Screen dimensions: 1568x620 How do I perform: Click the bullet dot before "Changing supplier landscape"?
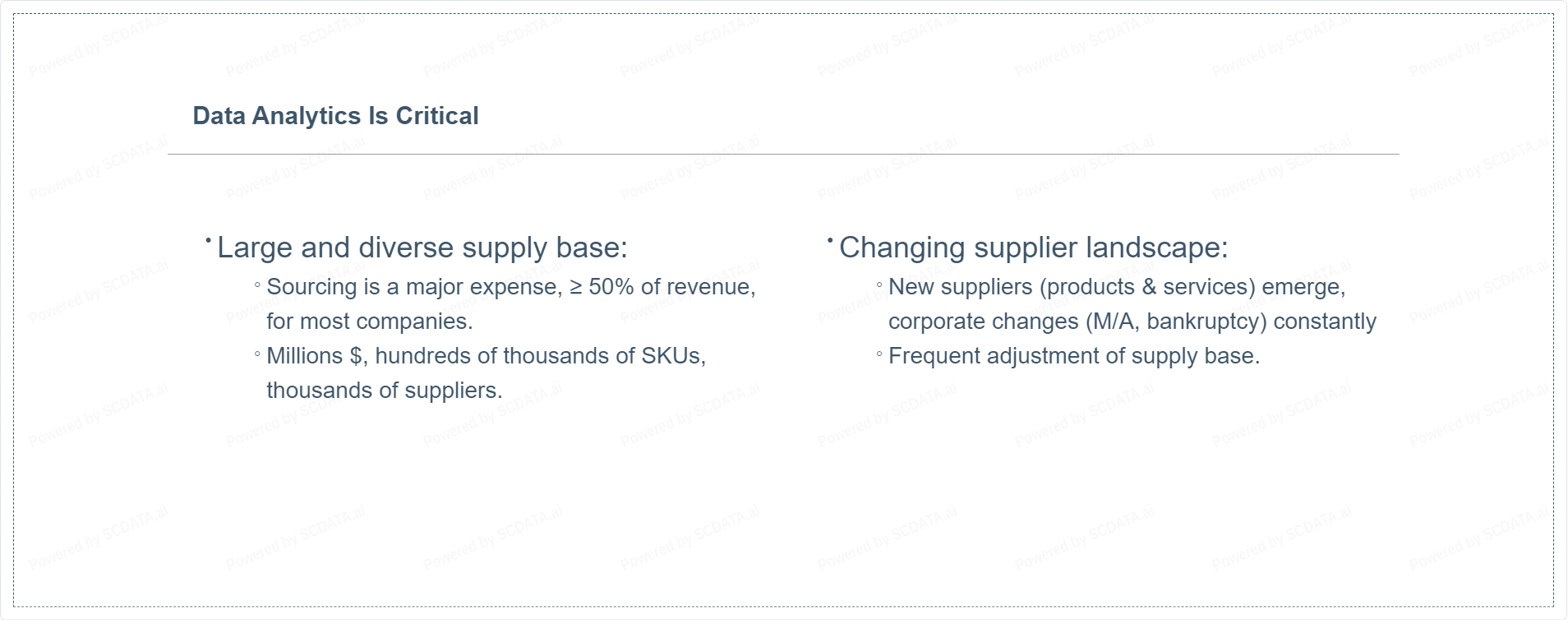[x=830, y=240]
